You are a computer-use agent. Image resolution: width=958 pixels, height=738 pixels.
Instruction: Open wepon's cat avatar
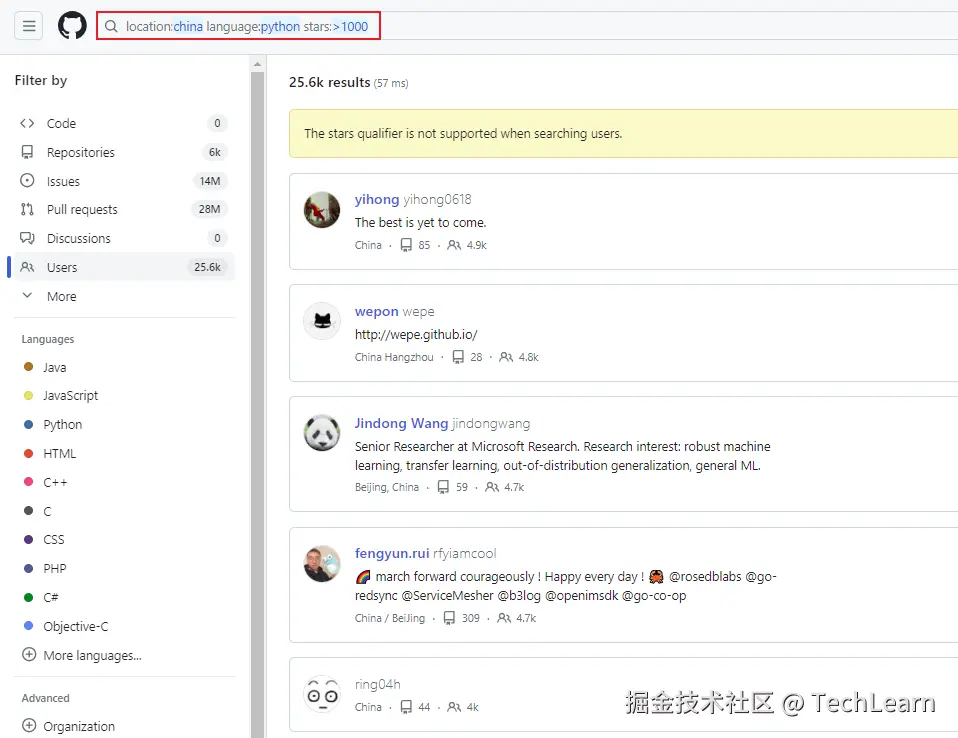(322, 321)
